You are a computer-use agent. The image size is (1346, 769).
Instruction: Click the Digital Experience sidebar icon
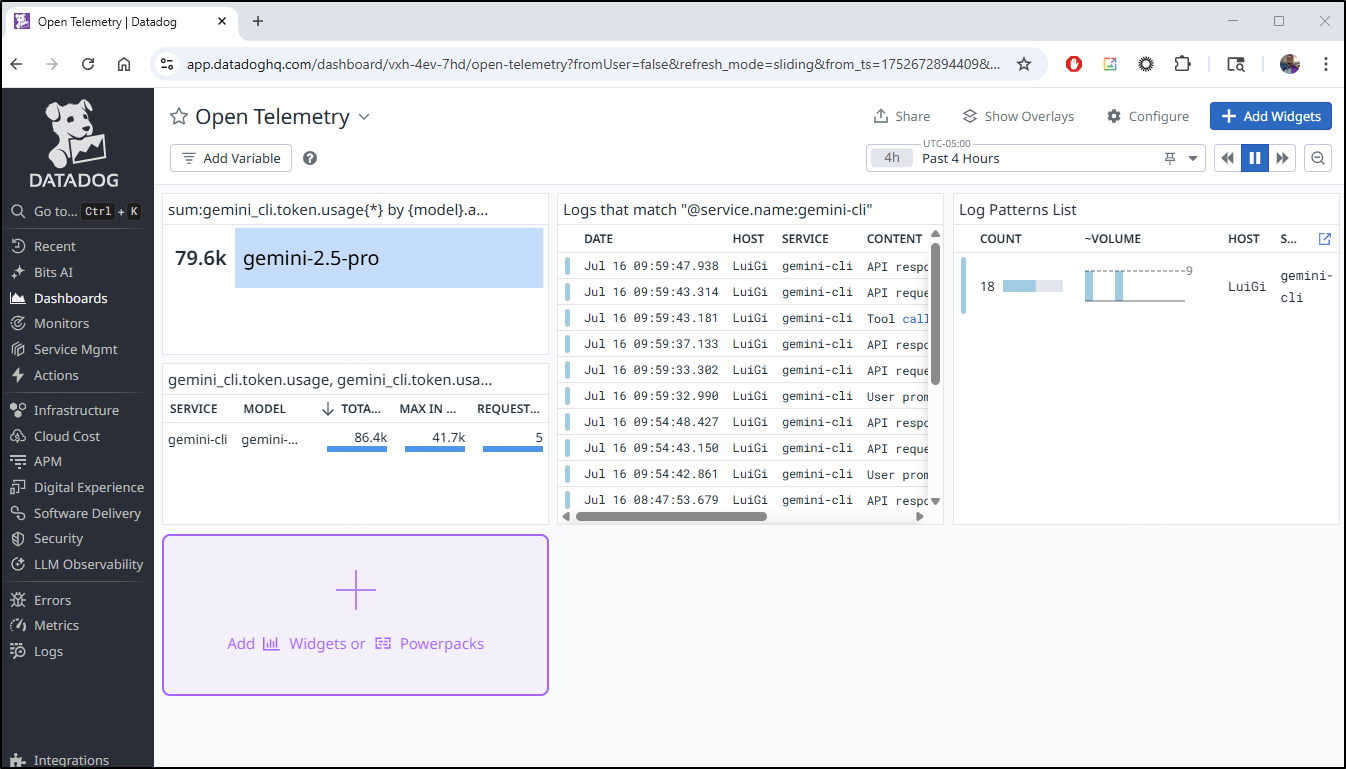tap(17, 487)
